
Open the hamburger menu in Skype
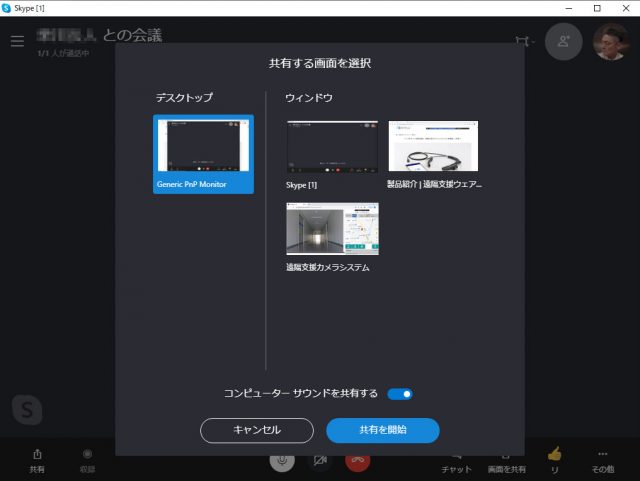(x=17, y=41)
